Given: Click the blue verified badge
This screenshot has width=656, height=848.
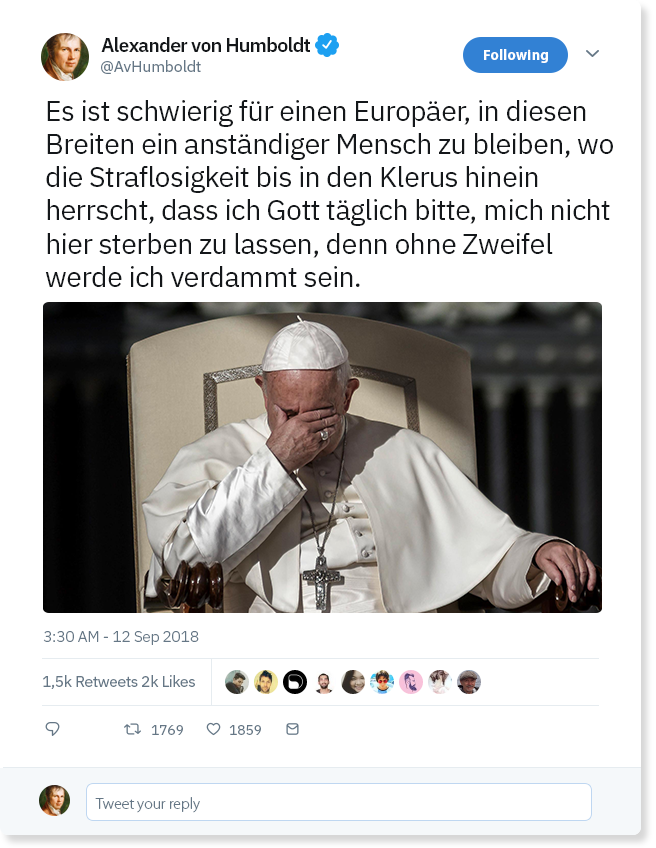Looking at the screenshot, I should click(x=327, y=45).
